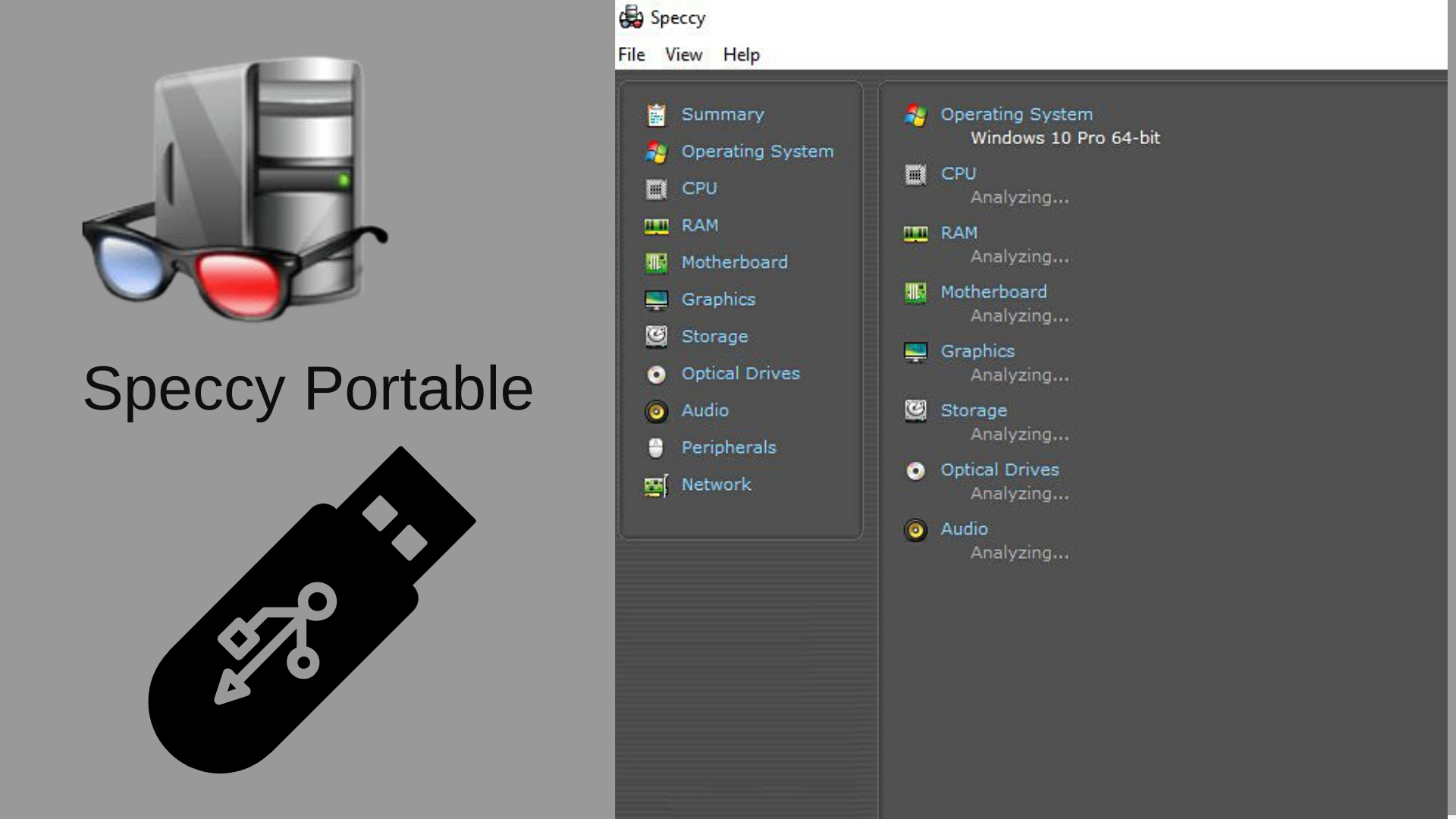Select CPU in the sidebar
Image resolution: width=1456 pixels, height=819 pixels.
coord(698,188)
